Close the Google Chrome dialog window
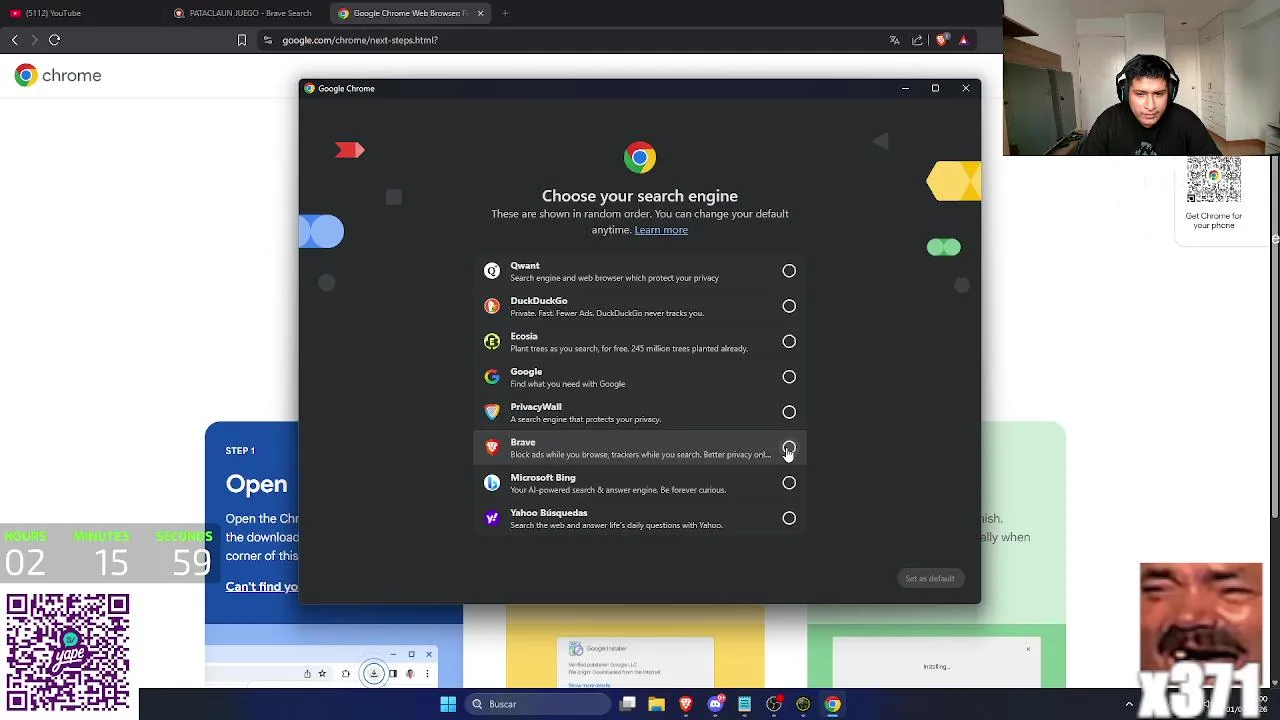Screen dimensions: 1280x720 point(966,88)
